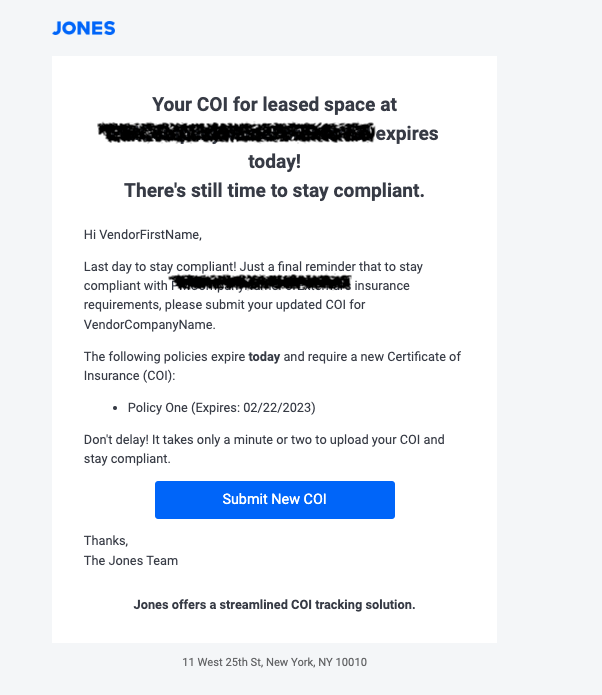Click the "Hi VendorFirstName," greeting

tap(143, 235)
